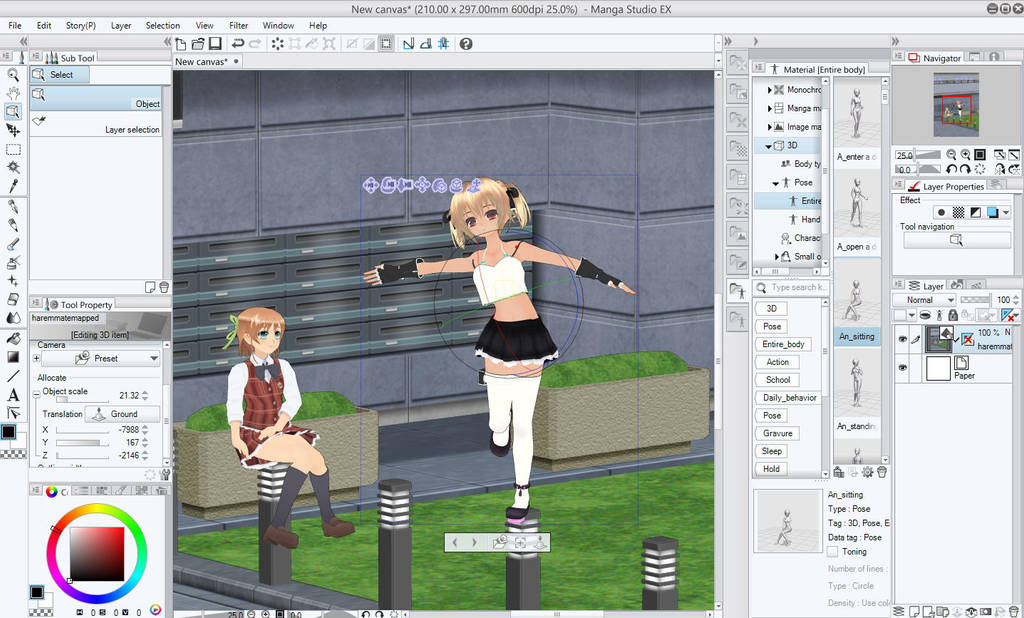Toggle the Toning checkbox

833,551
